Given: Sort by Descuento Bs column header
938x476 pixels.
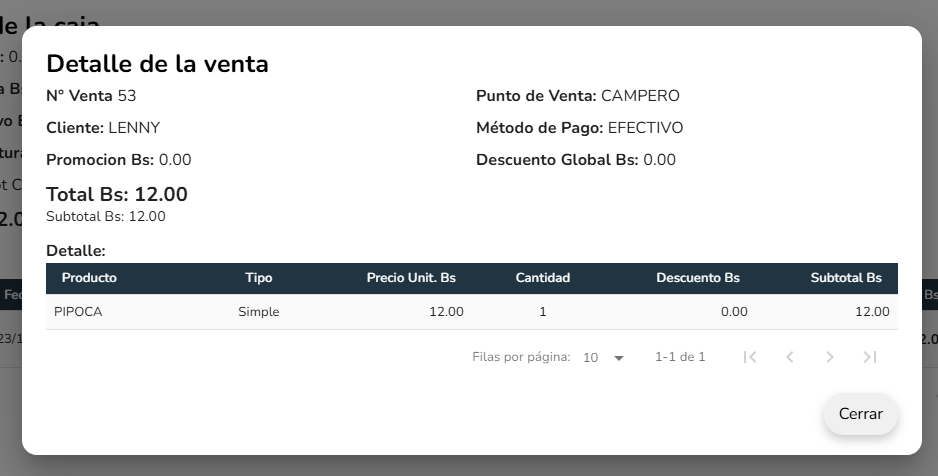Looking at the screenshot, I should click(x=697, y=278).
